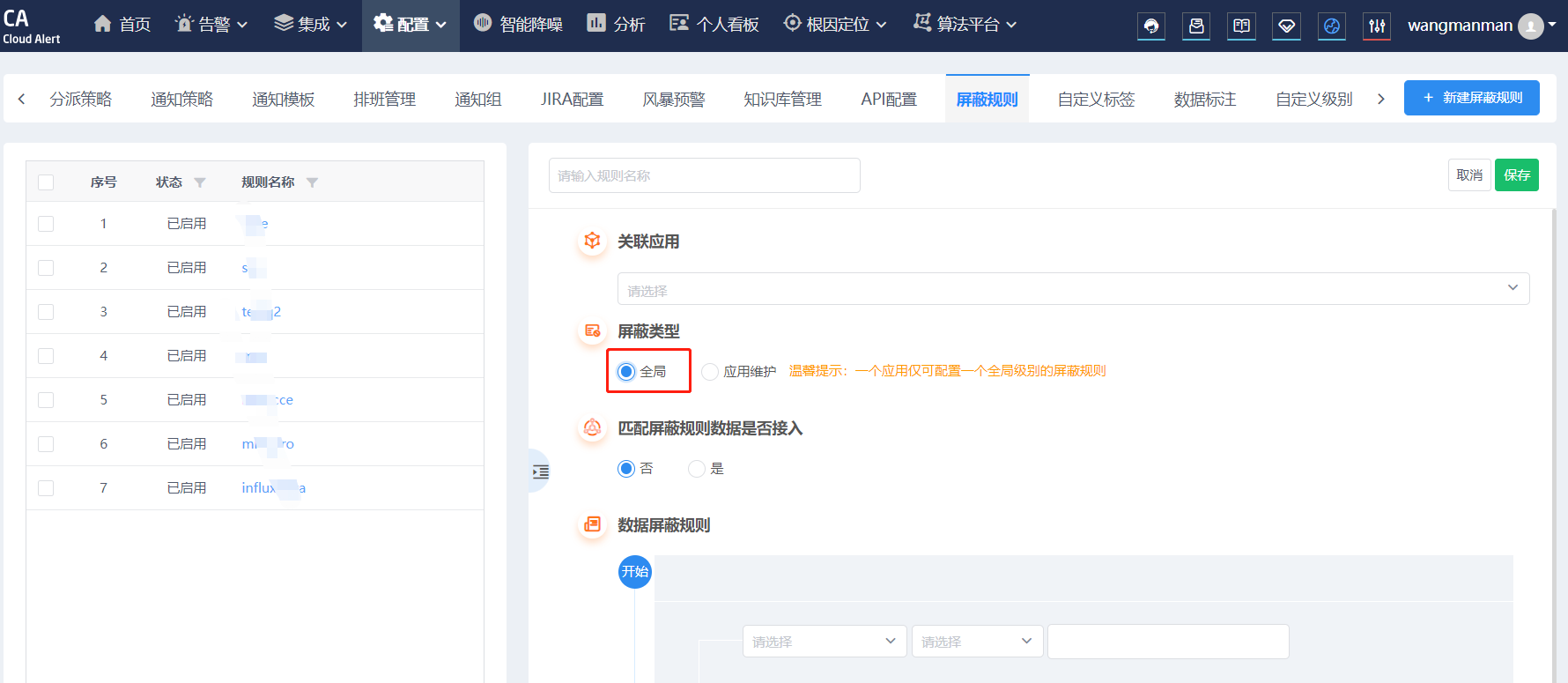Click the panel collapse indent icon
1568x683 pixels.
tap(540, 471)
